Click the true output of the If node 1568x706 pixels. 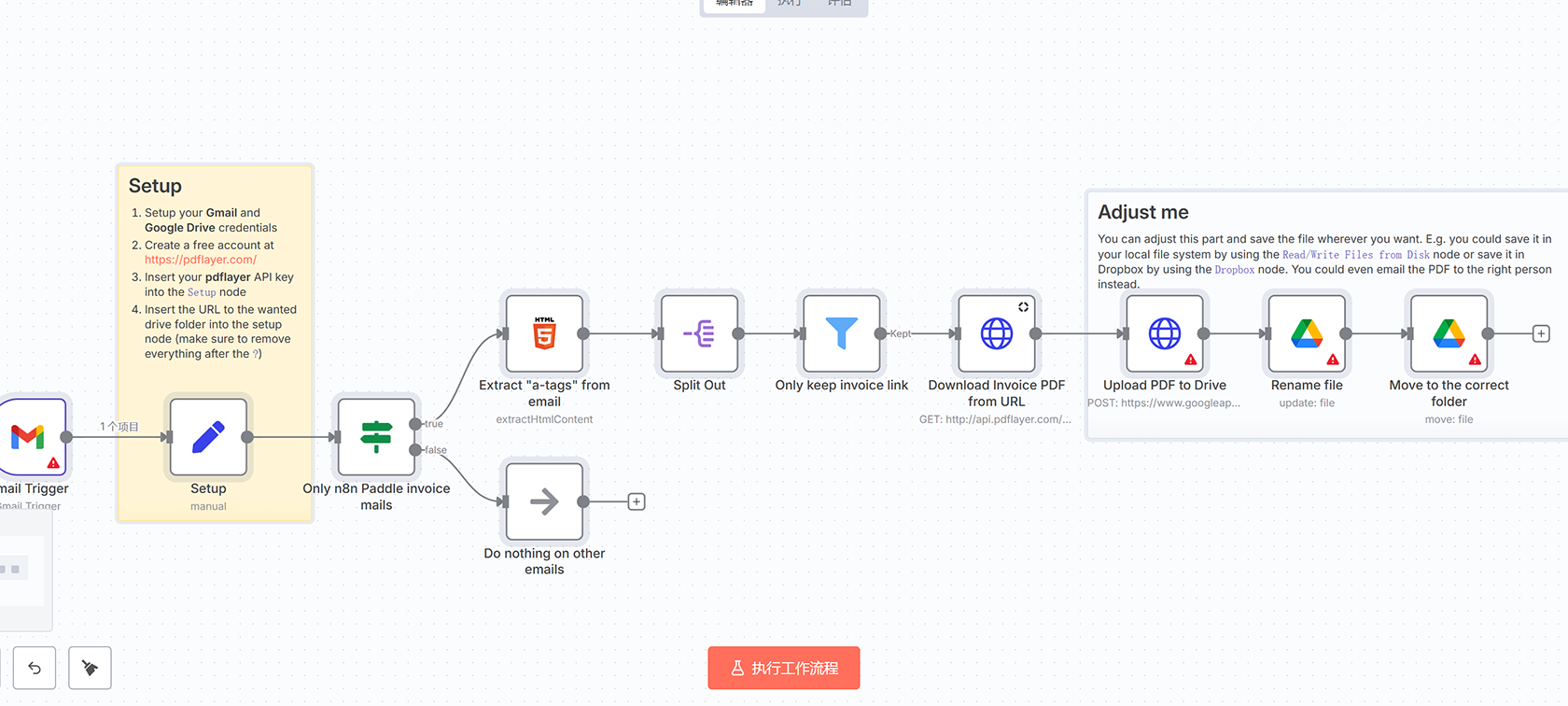coord(415,424)
